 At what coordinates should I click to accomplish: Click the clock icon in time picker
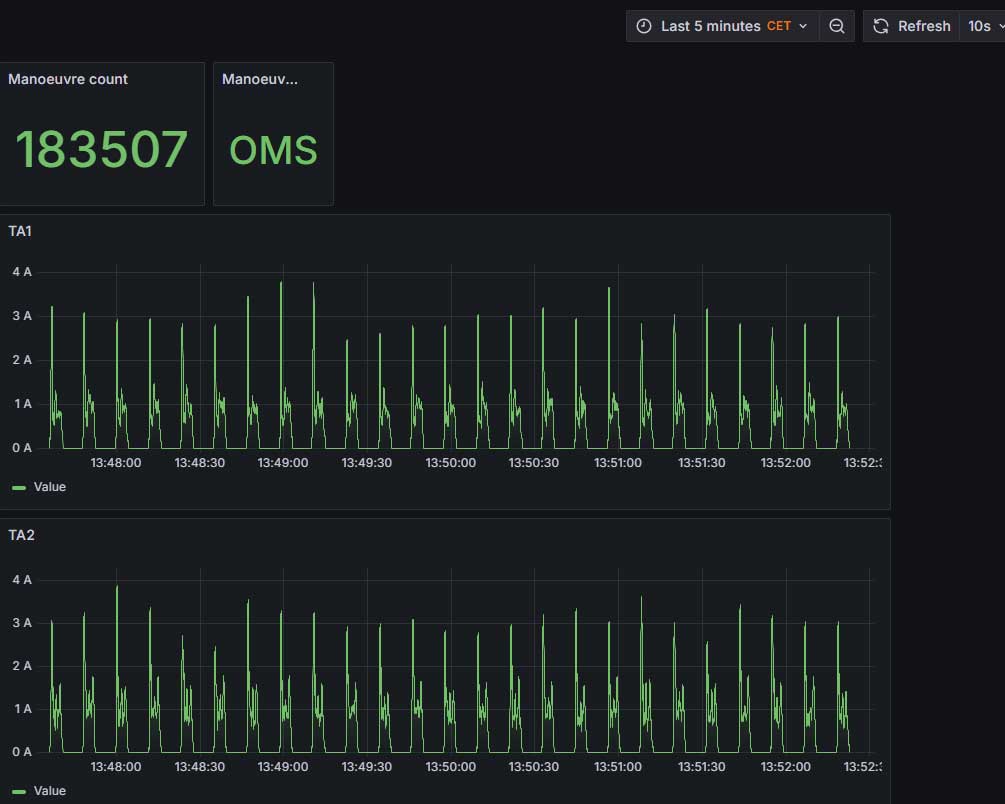(x=644, y=26)
